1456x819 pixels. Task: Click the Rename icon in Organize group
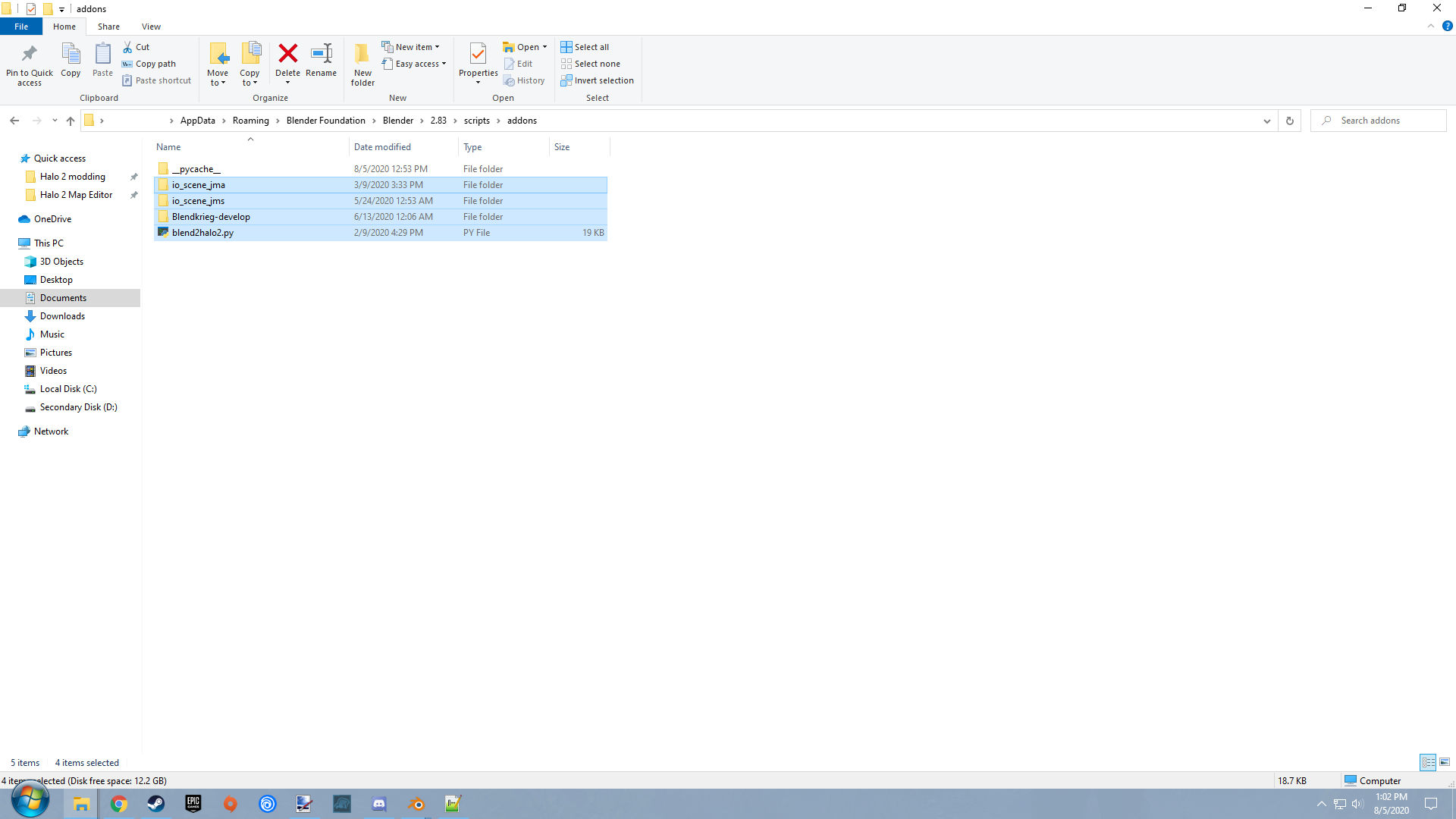pos(321,54)
